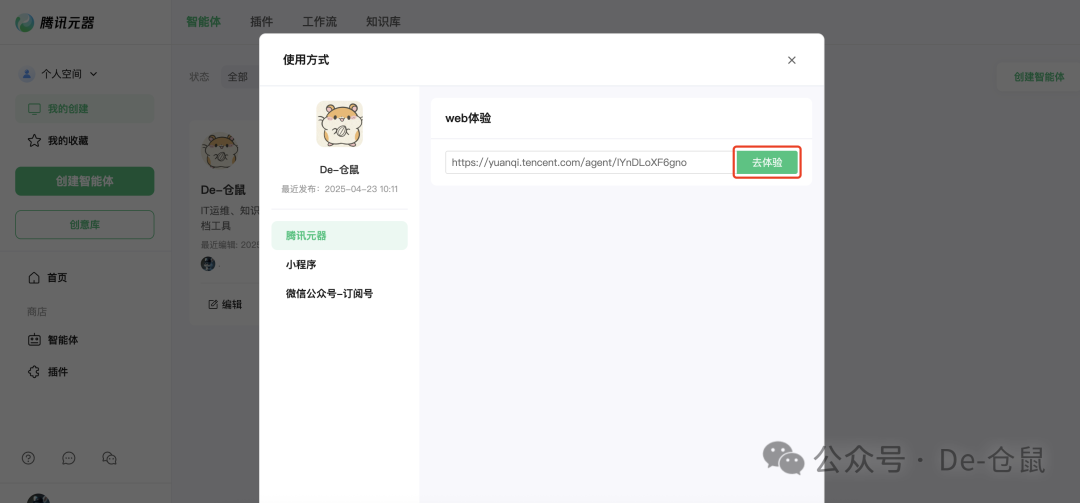The width and height of the screenshot is (1080, 503).
Task: Click the feedback chat bubble icon
Action: coord(69,458)
